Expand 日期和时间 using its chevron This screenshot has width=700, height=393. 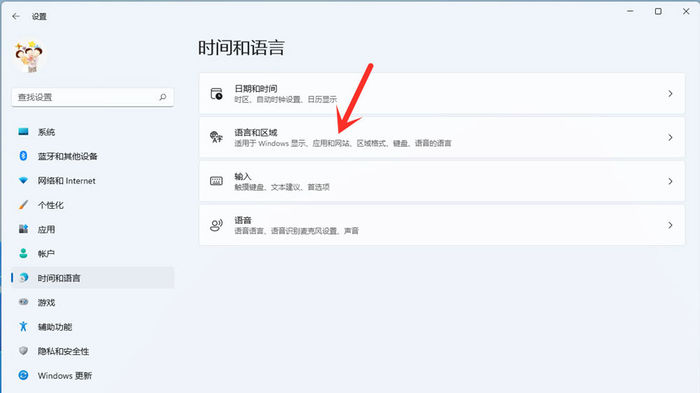[670, 94]
